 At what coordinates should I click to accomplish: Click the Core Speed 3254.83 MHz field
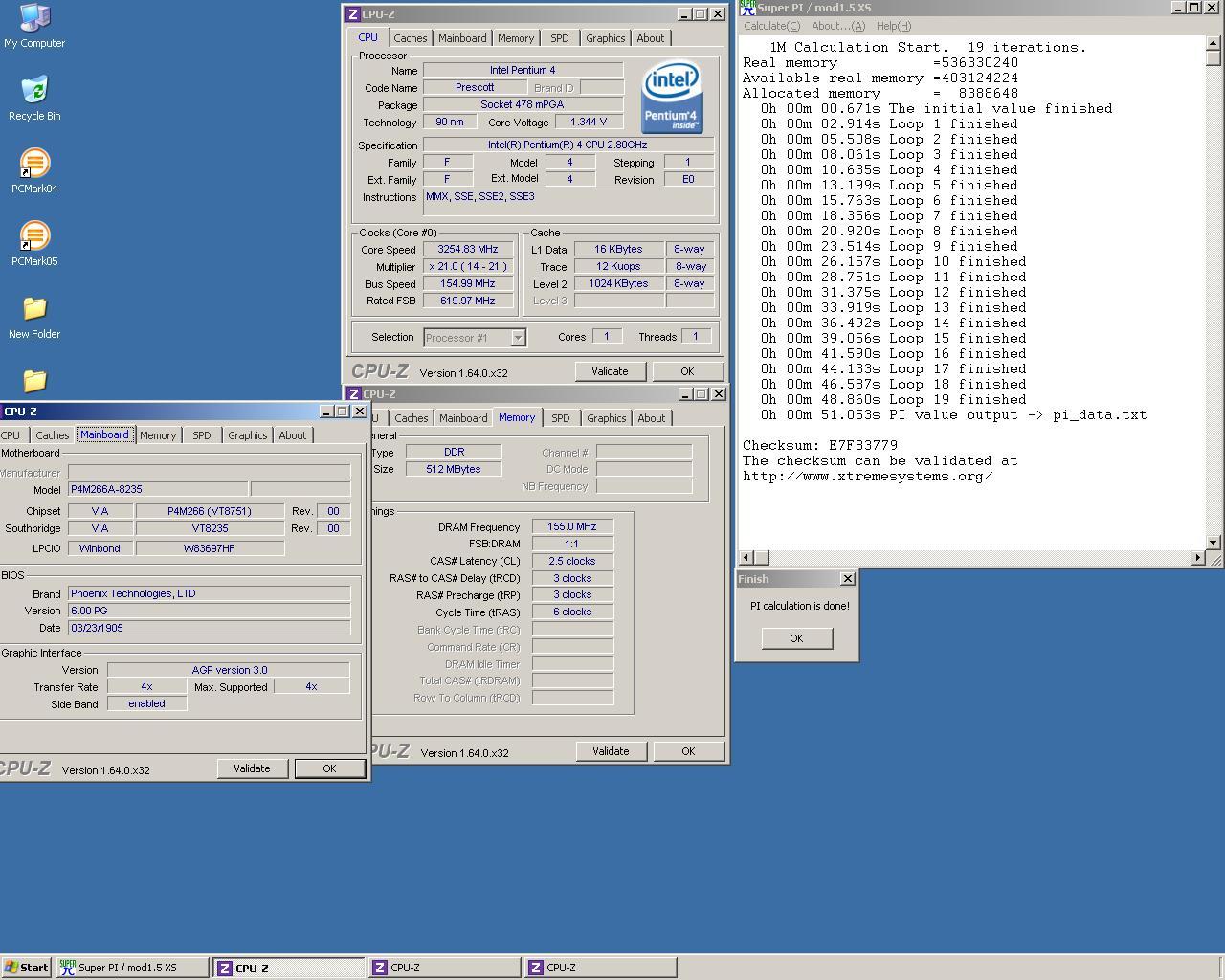coord(468,250)
